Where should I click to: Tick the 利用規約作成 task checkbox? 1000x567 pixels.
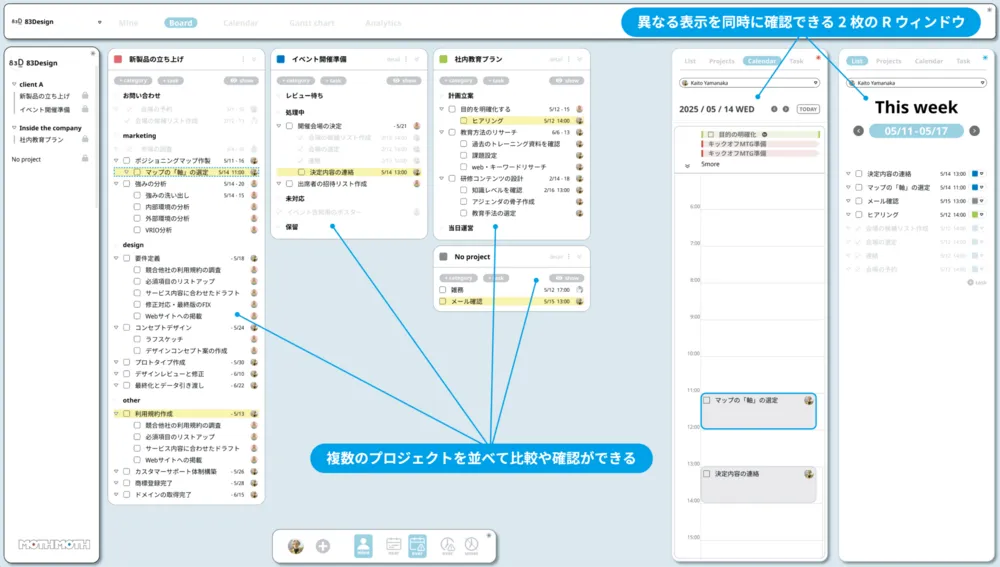127,413
